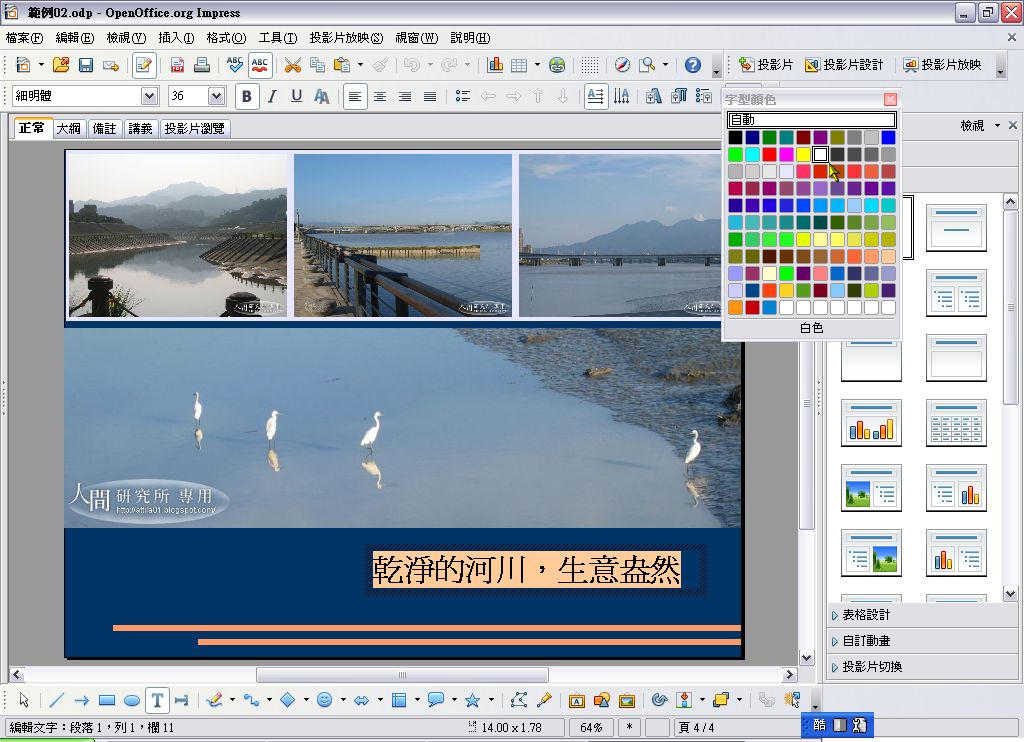Click the Edit Points tool icon

click(519, 700)
